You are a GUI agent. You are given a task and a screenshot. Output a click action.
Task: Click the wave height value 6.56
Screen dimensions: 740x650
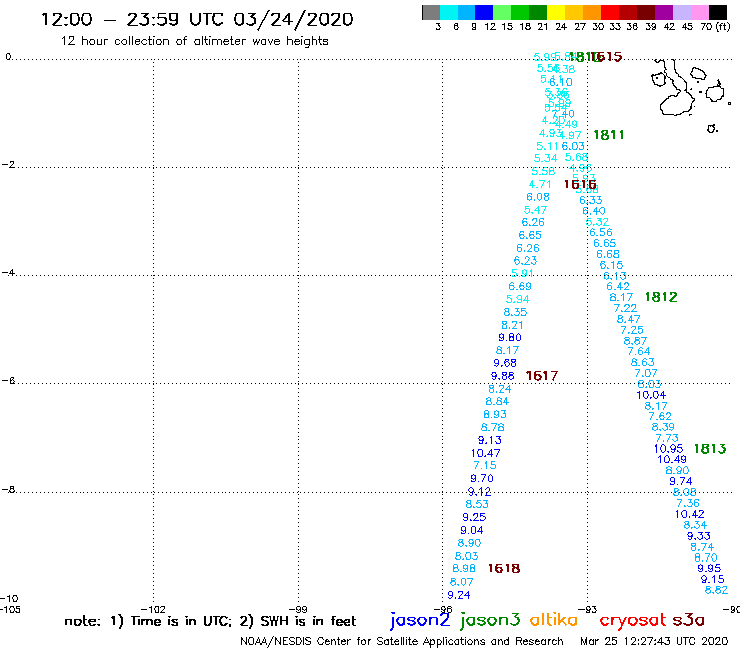(601, 232)
